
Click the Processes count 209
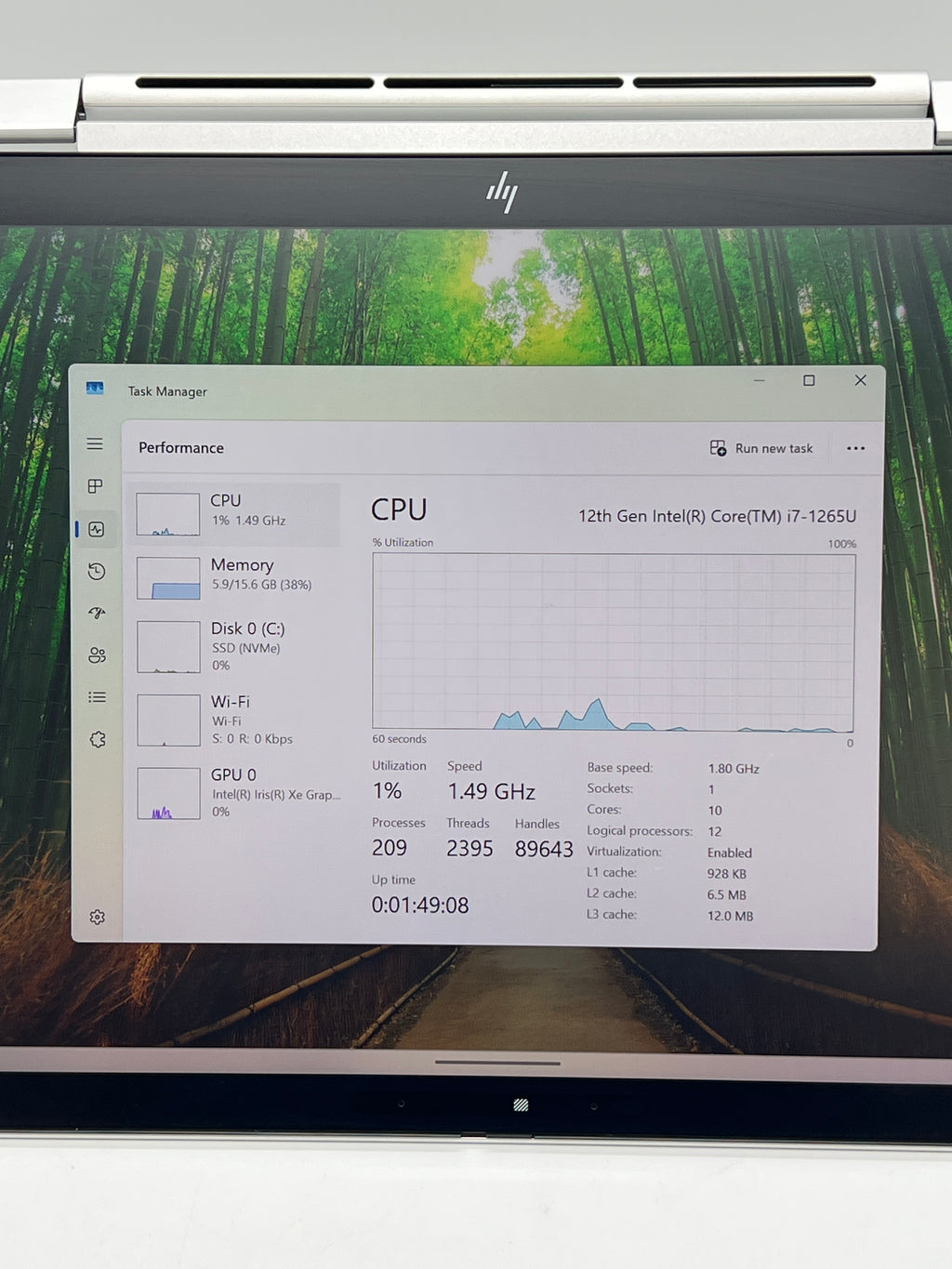(x=390, y=848)
